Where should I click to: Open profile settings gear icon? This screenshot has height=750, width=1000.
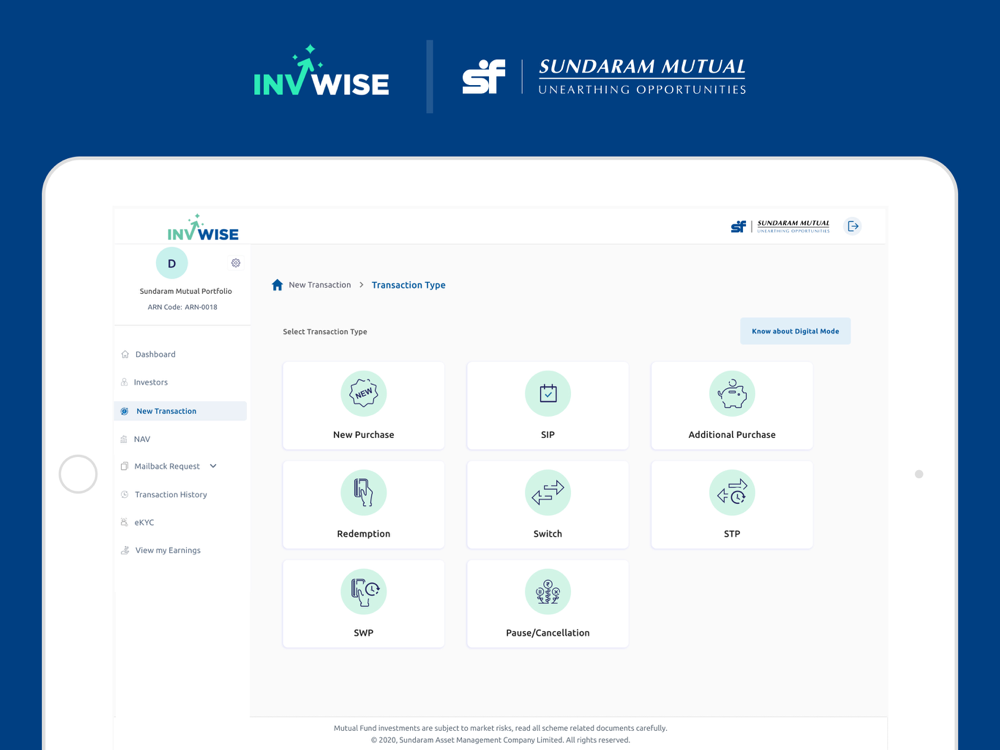(x=235, y=263)
